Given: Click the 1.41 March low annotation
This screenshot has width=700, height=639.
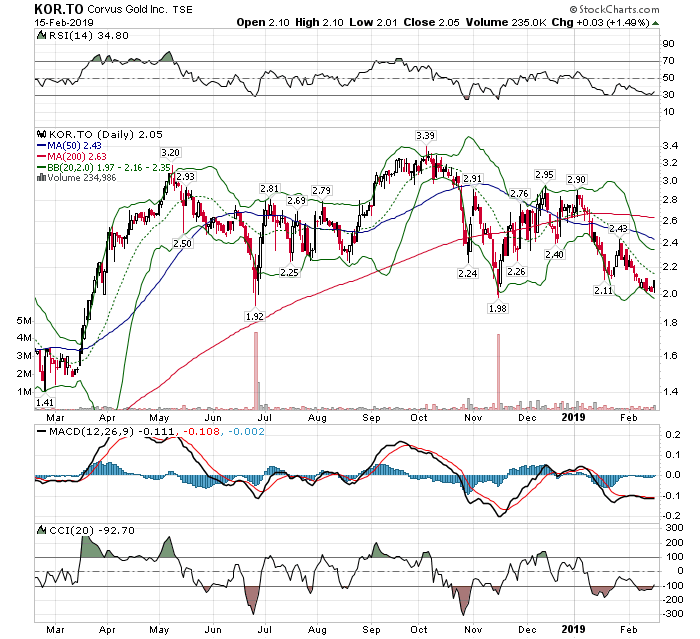Looking at the screenshot, I should 45,402.
